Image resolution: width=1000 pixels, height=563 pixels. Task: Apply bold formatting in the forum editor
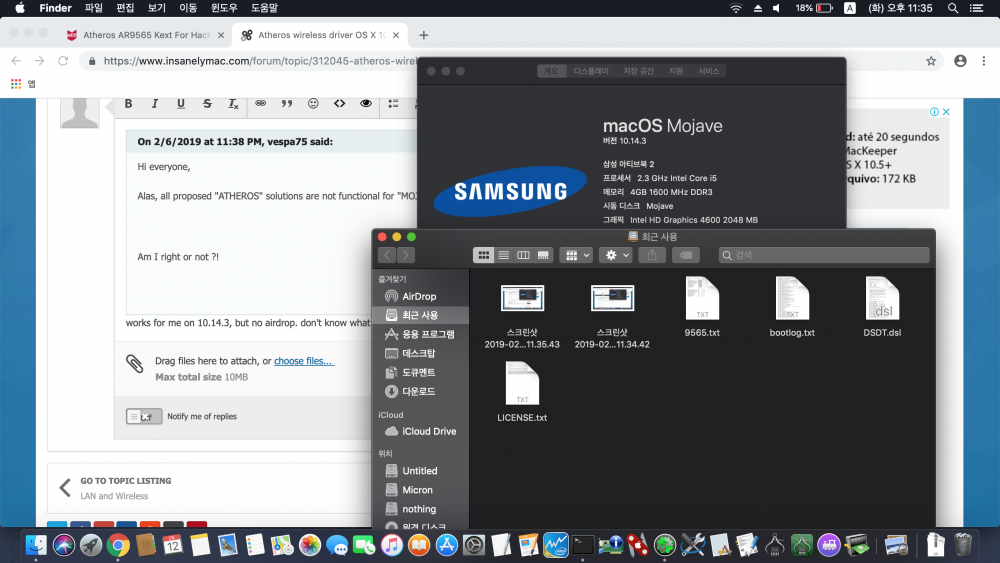(x=128, y=103)
